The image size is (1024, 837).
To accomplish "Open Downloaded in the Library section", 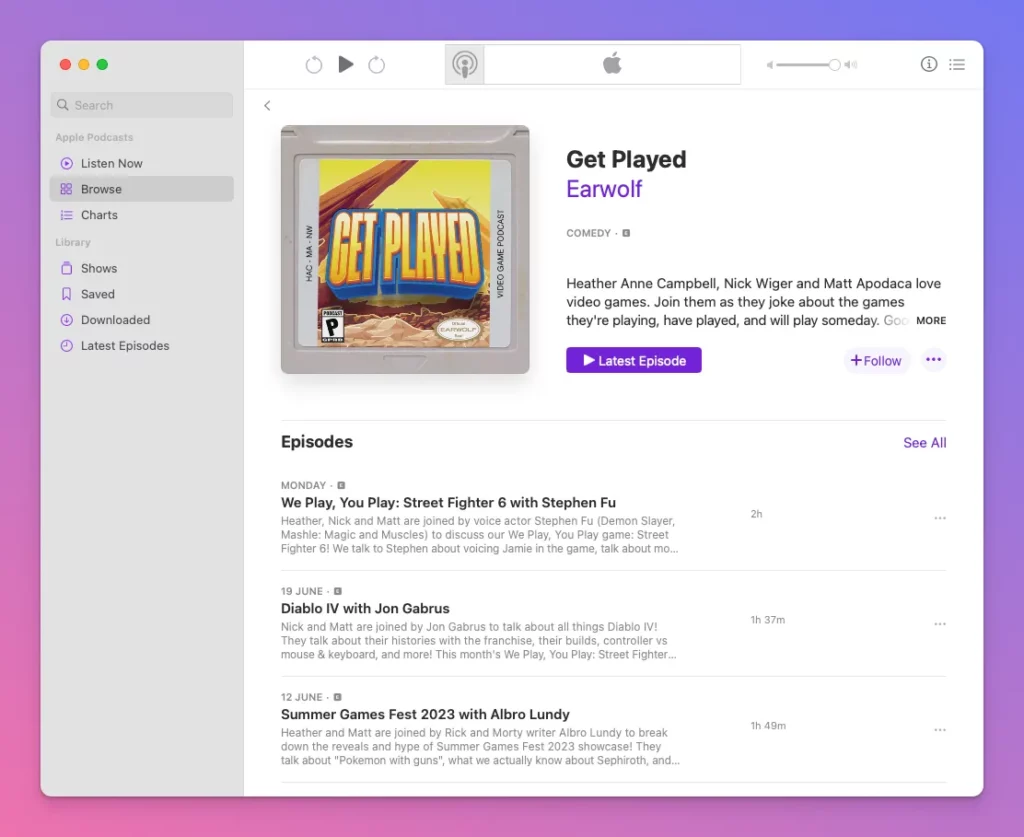I will [x=115, y=320].
